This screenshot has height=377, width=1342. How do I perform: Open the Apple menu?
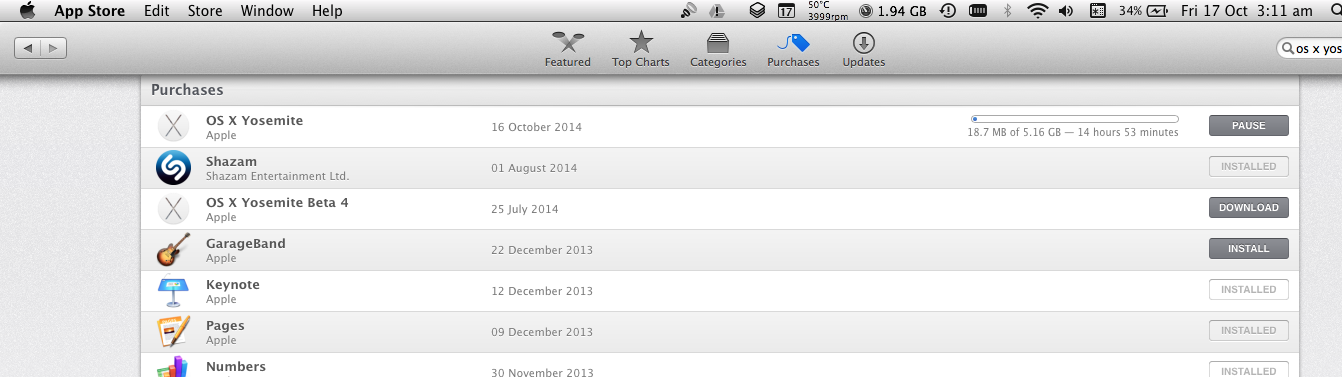27,11
